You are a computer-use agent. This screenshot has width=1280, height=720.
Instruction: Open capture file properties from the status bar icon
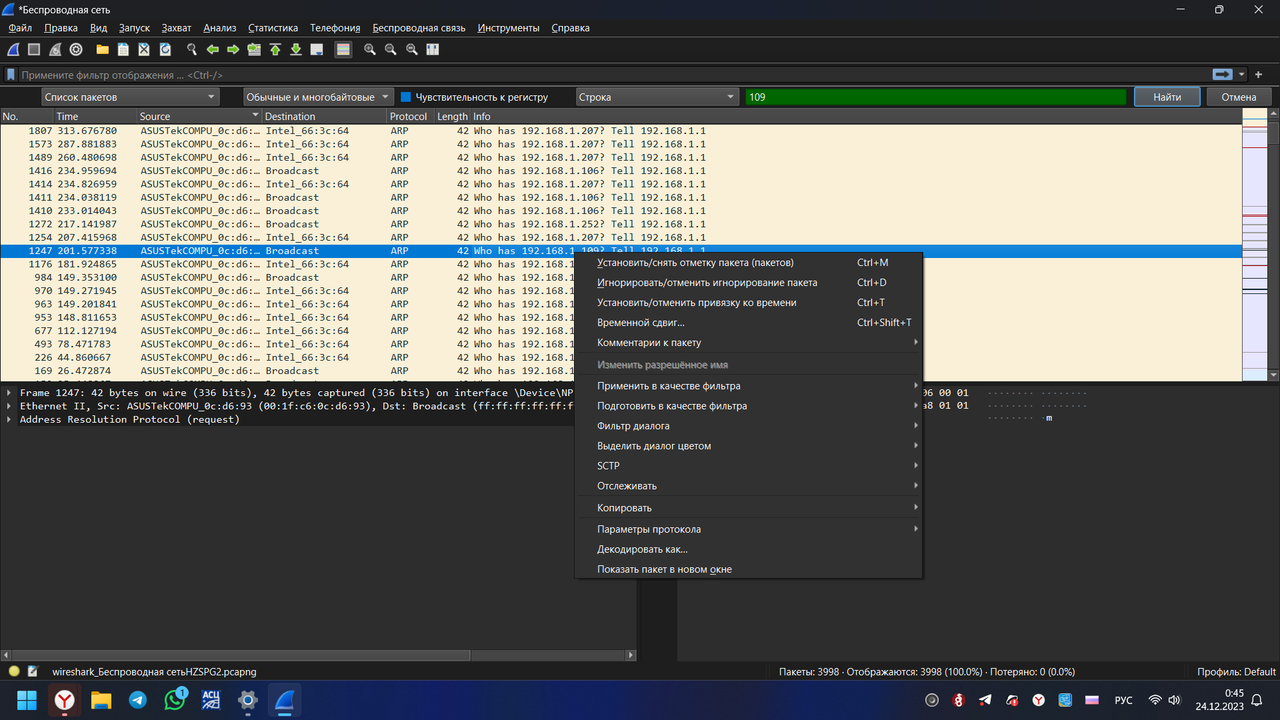(33, 671)
